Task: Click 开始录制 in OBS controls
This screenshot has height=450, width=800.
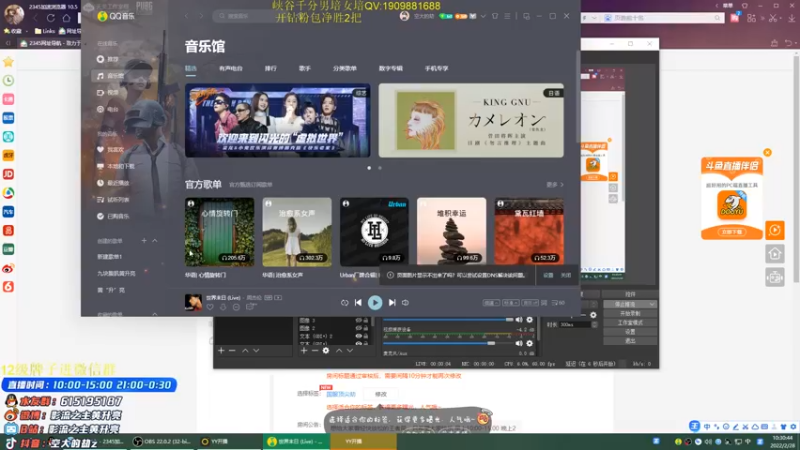Action: (630, 313)
